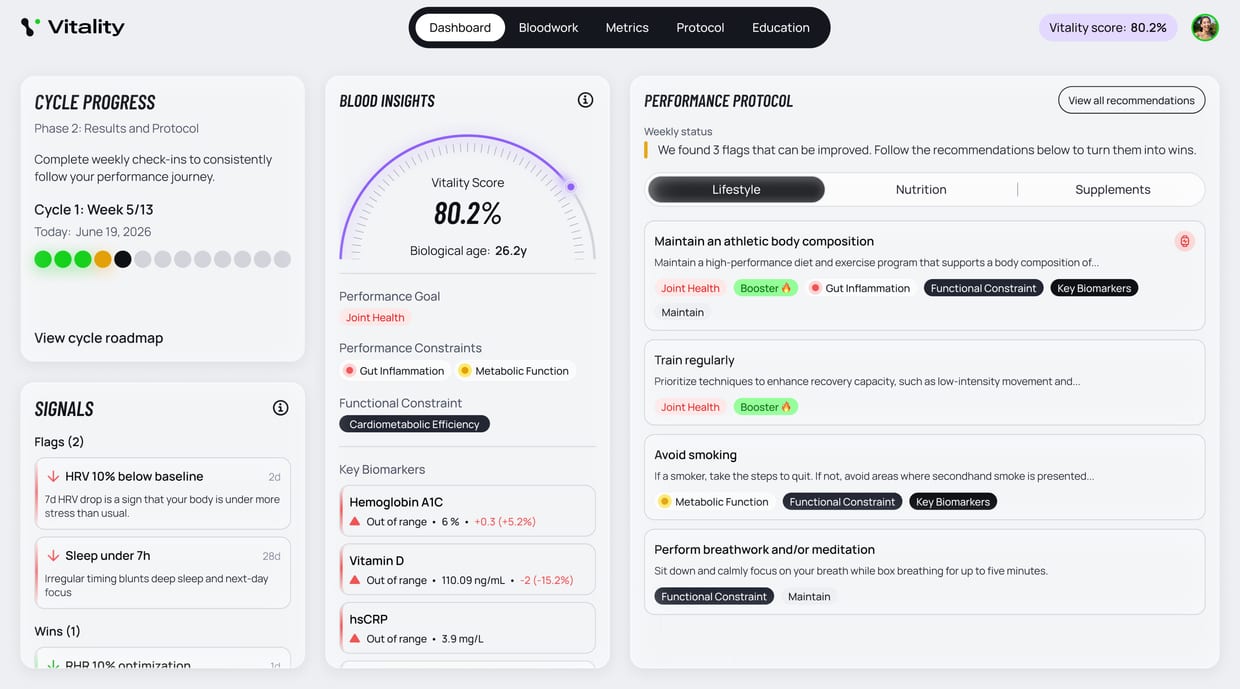Open Signals panel info icon

[280, 408]
